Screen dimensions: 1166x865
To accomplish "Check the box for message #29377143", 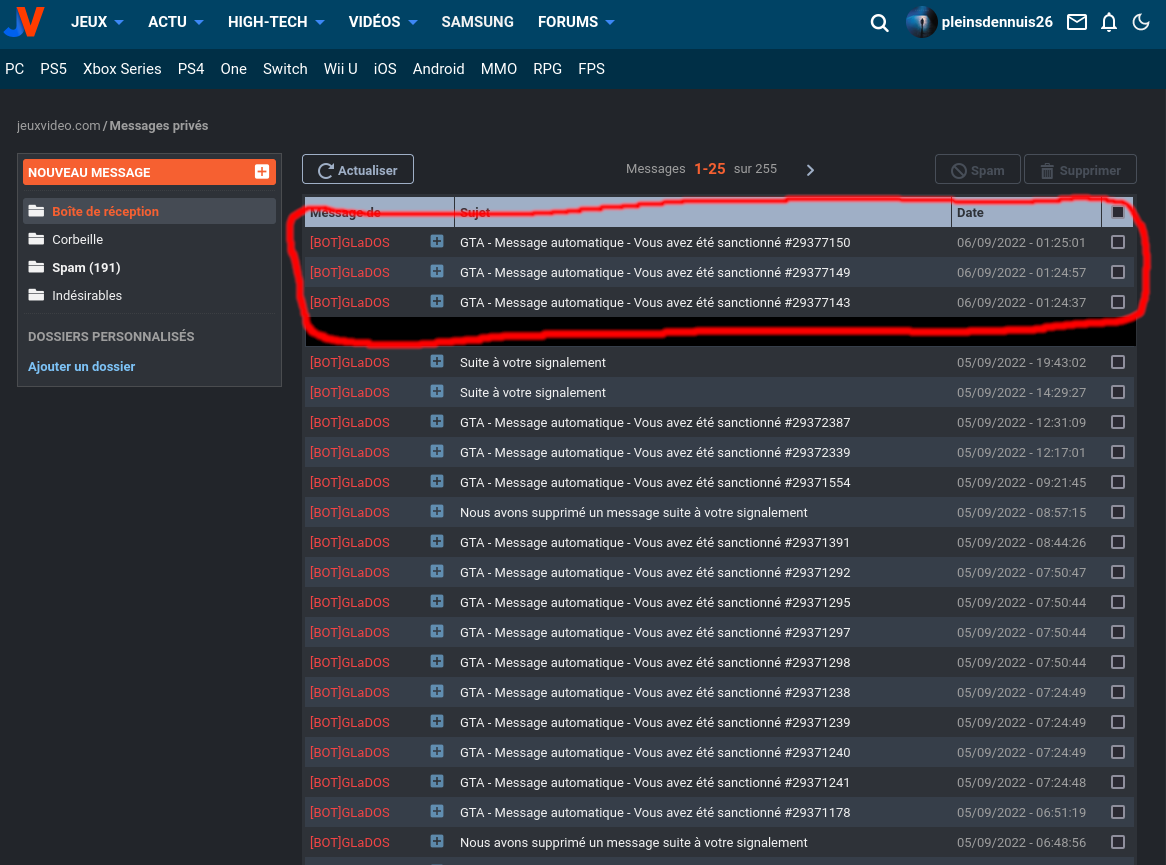I will tap(1118, 301).
